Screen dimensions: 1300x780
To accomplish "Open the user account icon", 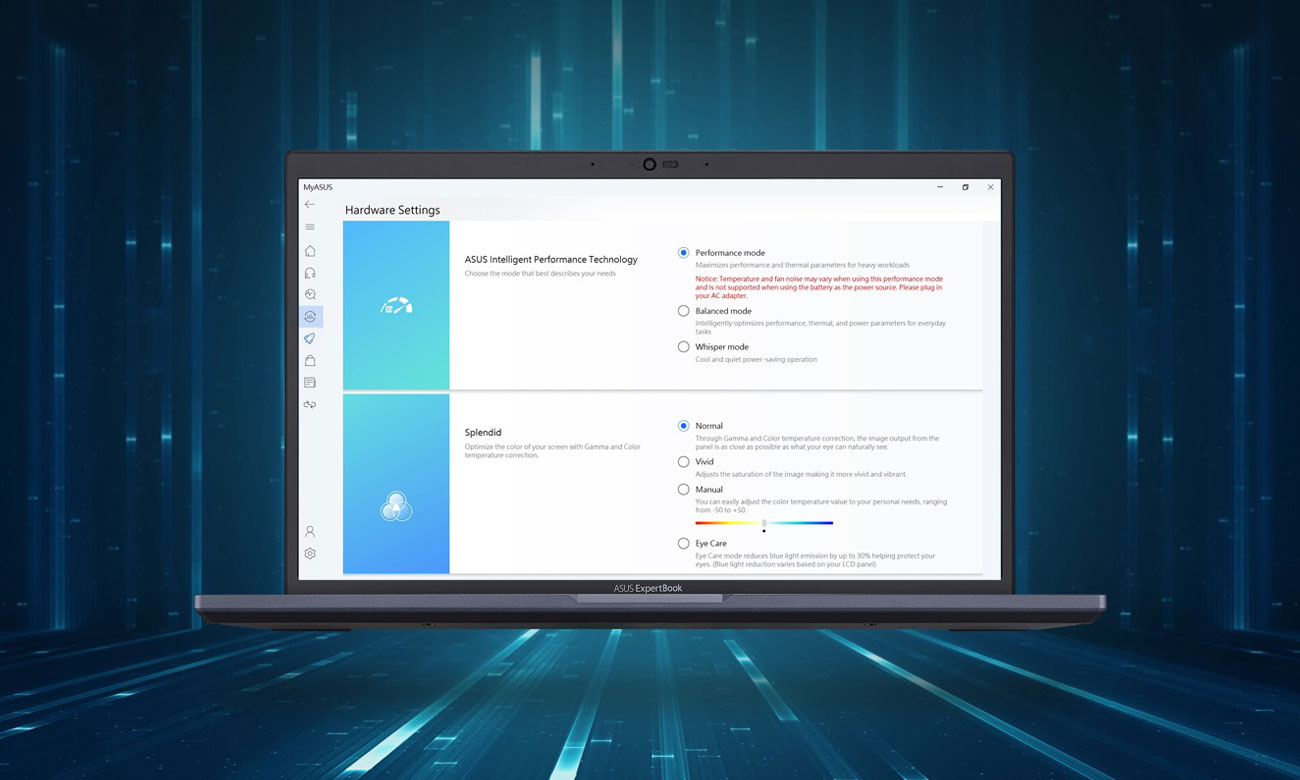I will point(310,532).
